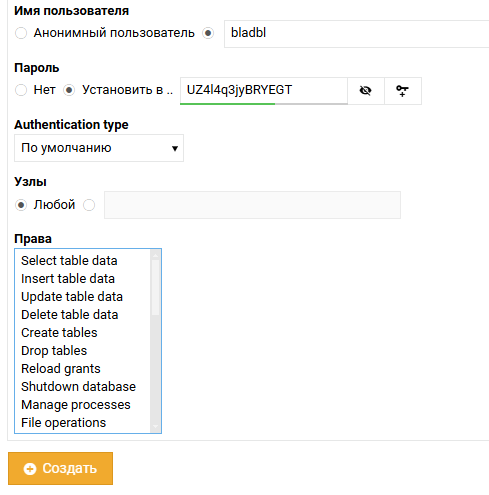
Task: Select the Select table data privilege
Action: tap(69, 261)
